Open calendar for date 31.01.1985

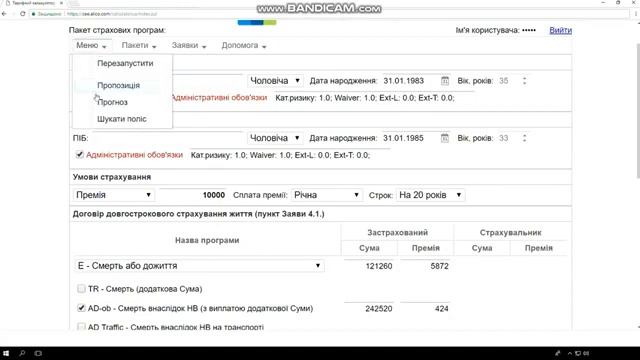[444, 138]
